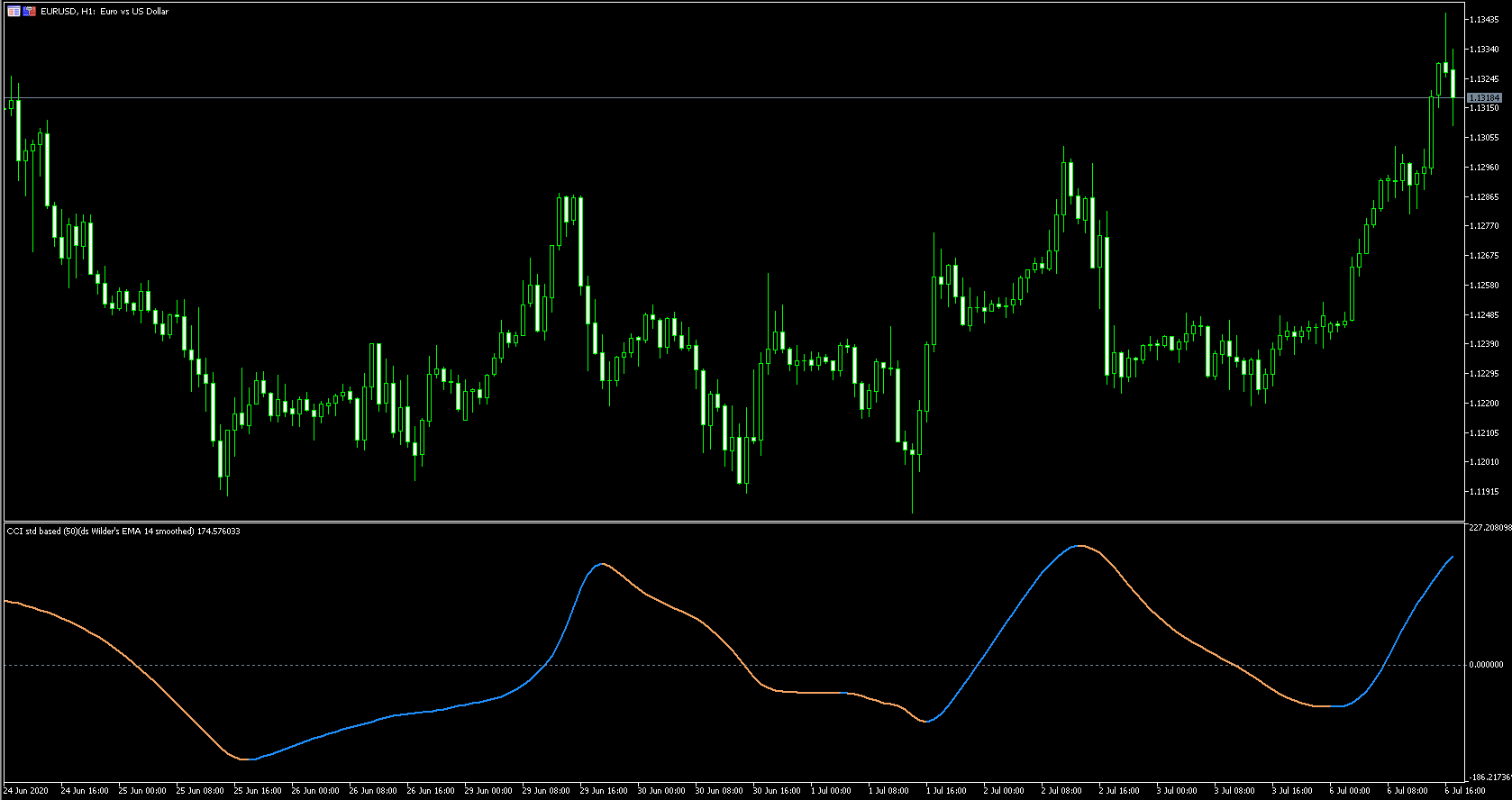Click the 1.13340 price scale label
The height and width of the screenshot is (800, 1512).
pyautogui.click(x=1484, y=50)
